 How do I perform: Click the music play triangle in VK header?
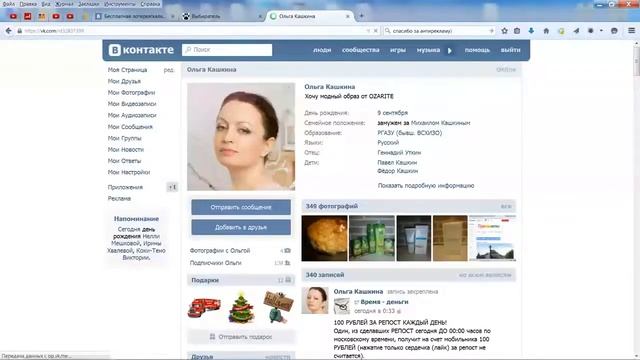tap(450, 51)
